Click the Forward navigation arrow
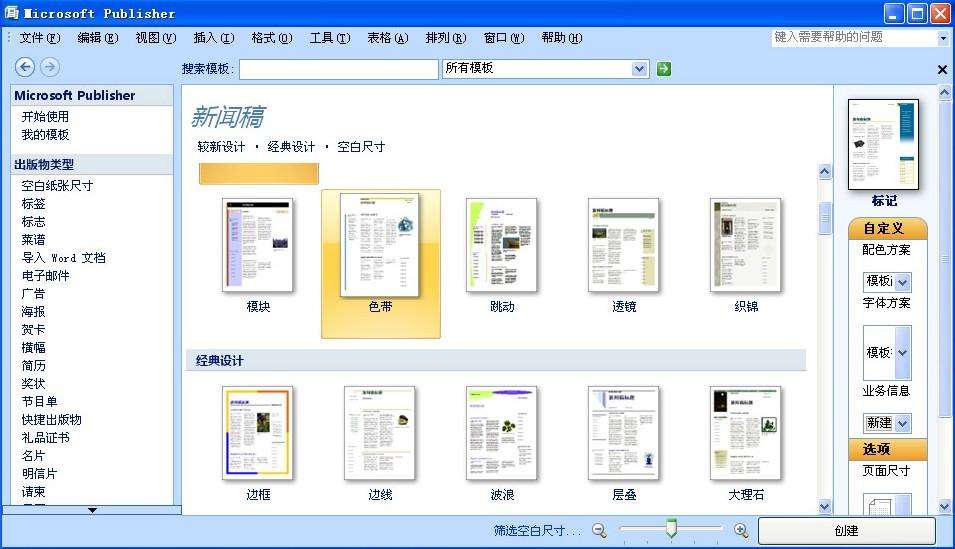This screenshot has width=955, height=549. pos(50,67)
